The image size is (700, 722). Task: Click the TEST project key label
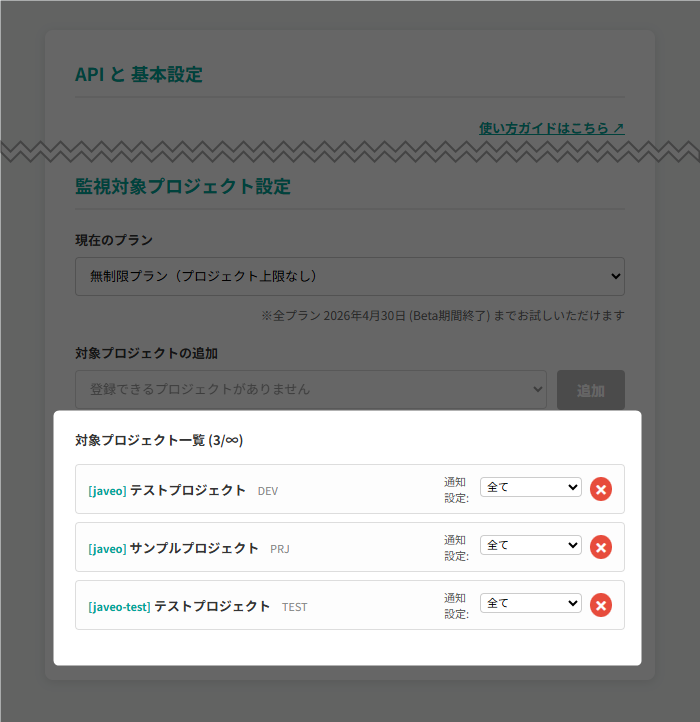tap(294, 607)
